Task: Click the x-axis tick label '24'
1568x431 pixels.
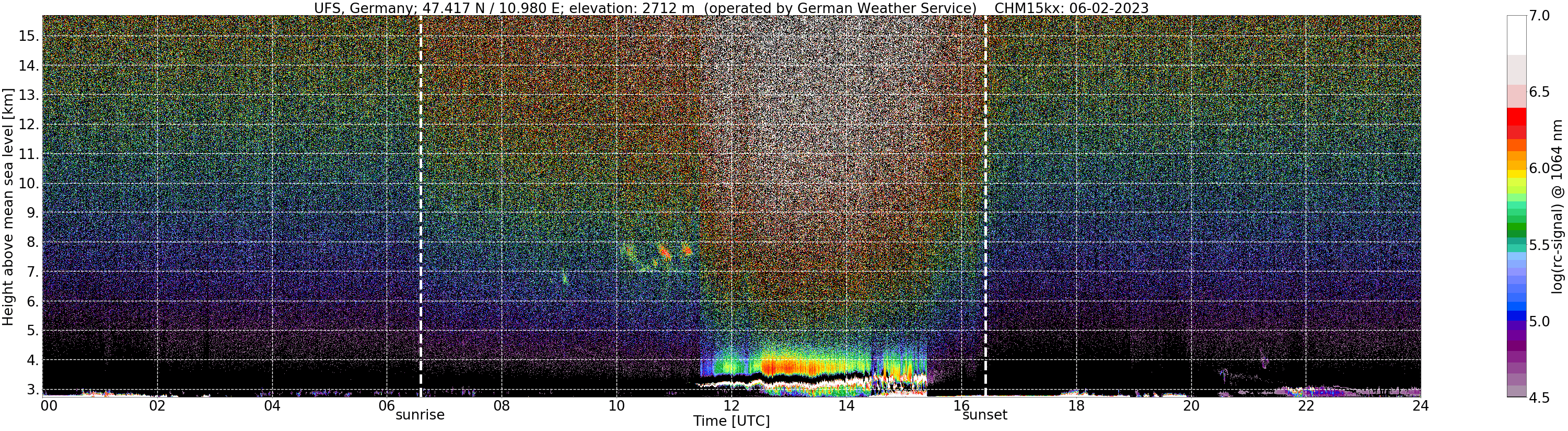Action: 1420,405
